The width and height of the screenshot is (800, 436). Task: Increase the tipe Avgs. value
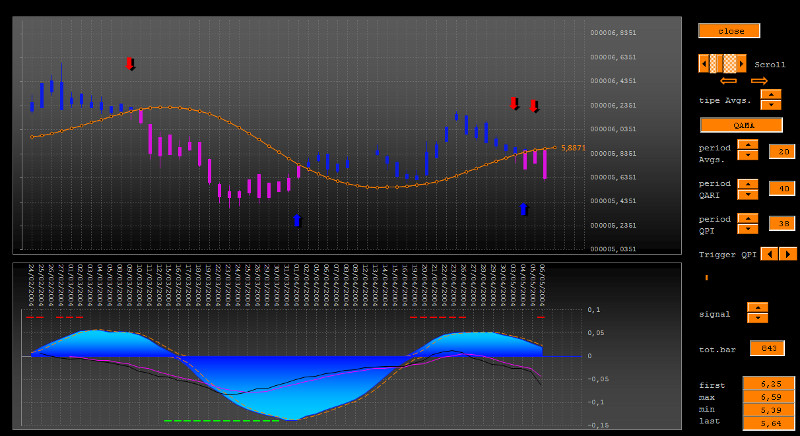coord(770,94)
